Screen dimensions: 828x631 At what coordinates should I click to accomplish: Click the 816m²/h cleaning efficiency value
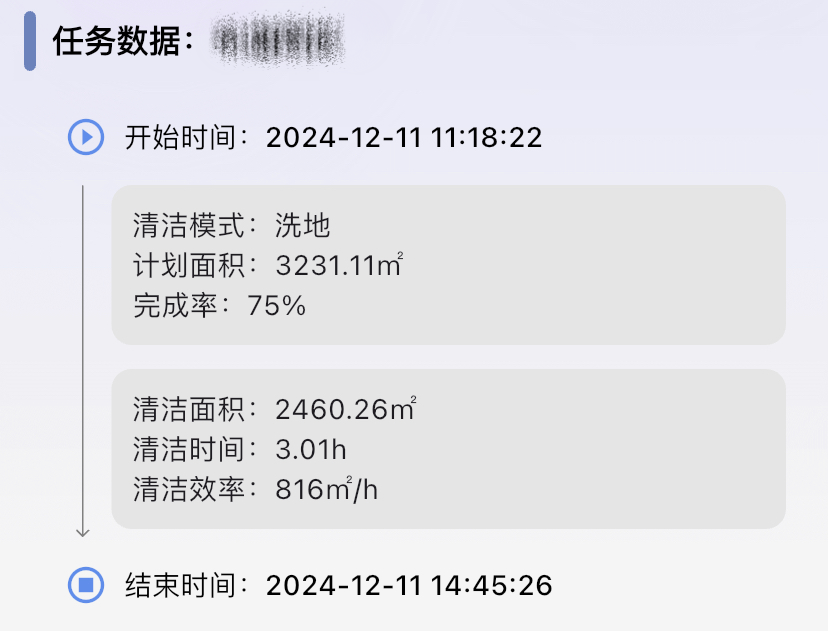pyautogui.click(x=327, y=489)
